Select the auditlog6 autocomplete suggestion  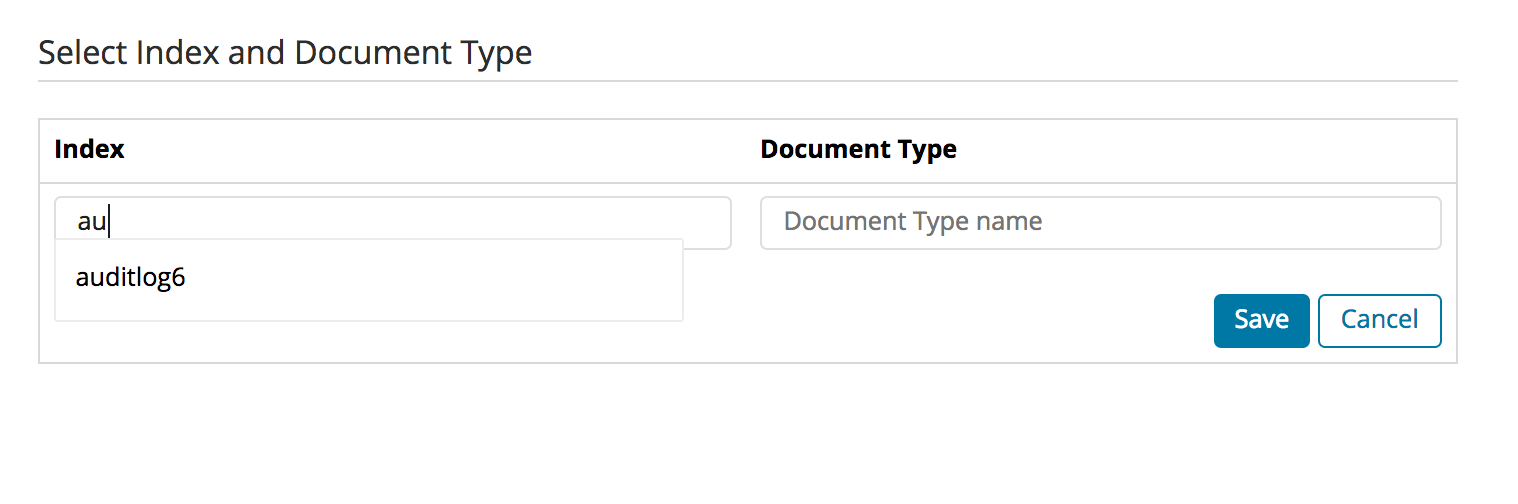(x=368, y=279)
